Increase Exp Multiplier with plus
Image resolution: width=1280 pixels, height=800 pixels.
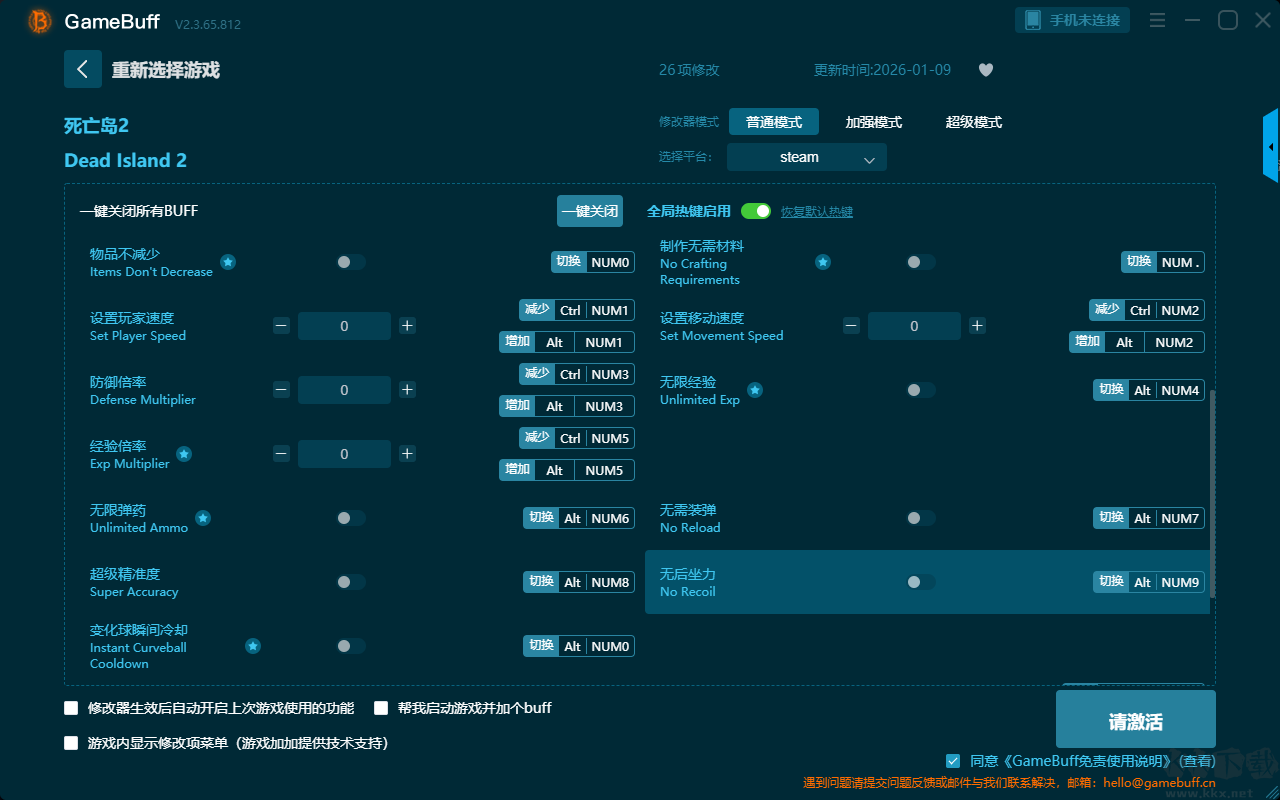coord(407,454)
